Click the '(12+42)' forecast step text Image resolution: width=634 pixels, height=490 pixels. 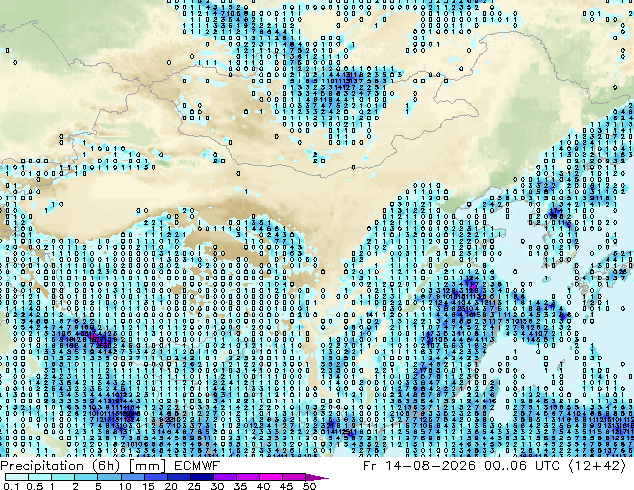click(597, 466)
